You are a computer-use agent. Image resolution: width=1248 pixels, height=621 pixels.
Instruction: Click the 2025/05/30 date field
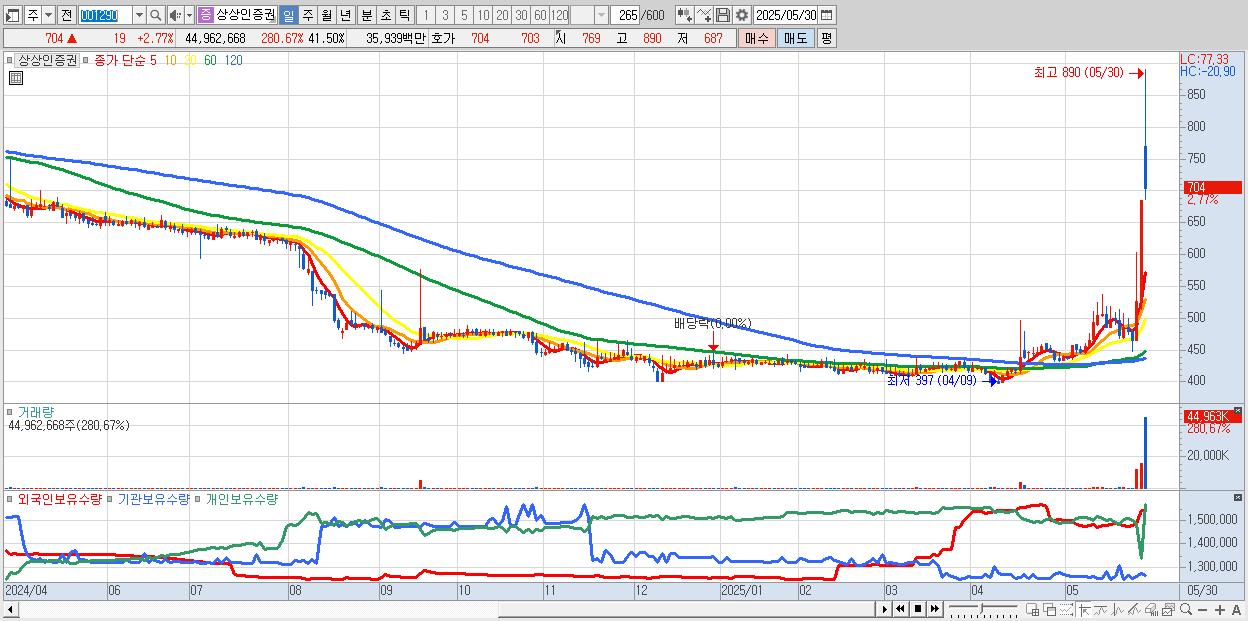786,15
